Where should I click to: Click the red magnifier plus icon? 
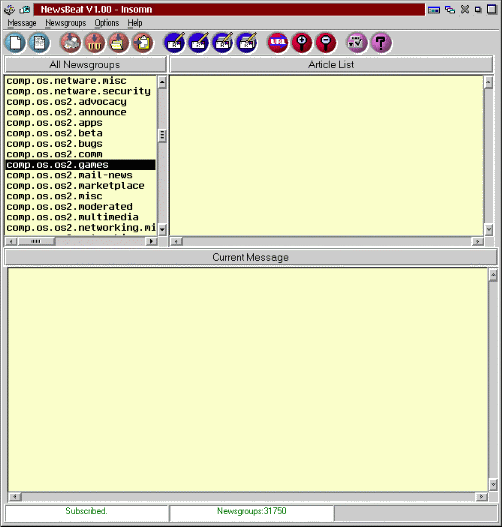(302, 43)
